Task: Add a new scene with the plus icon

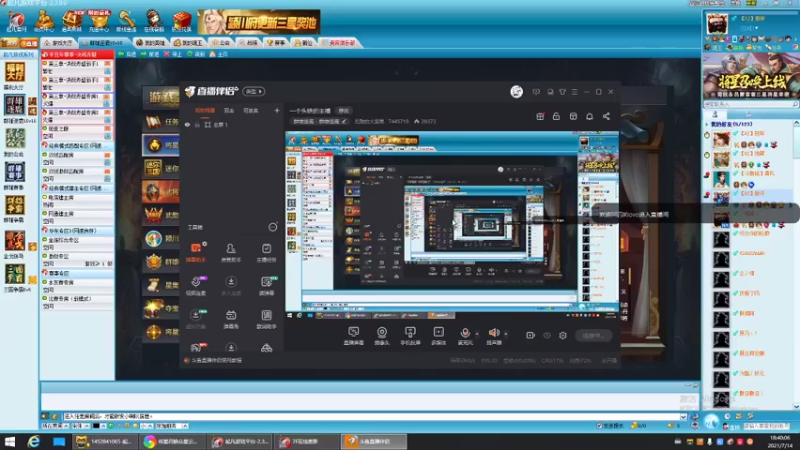Action: [x=277, y=110]
